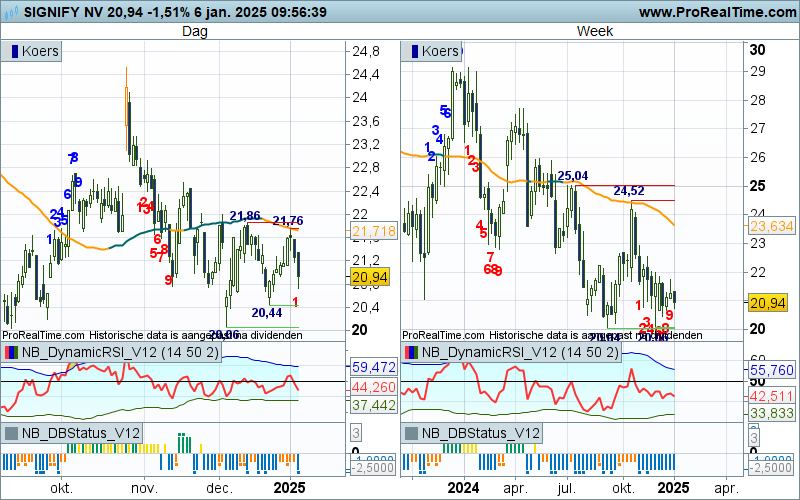Open the www.ProRealTime.com link
The width and height of the screenshot is (800, 500).
717,12
